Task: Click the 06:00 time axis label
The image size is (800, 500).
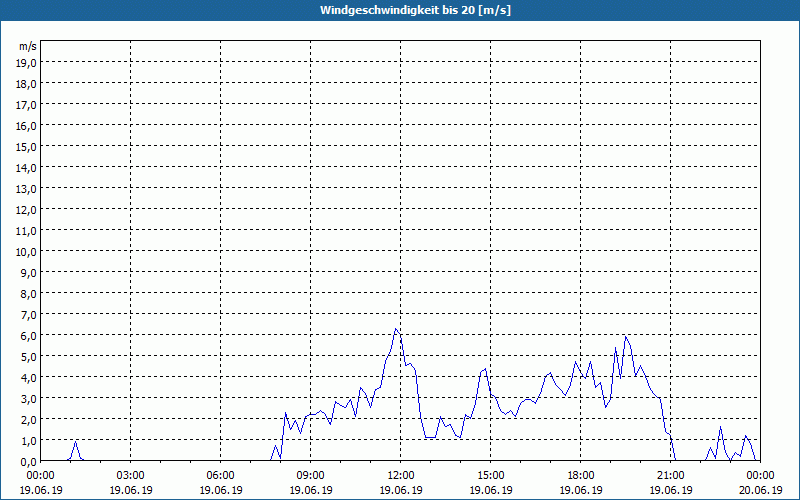Action: point(220,476)
